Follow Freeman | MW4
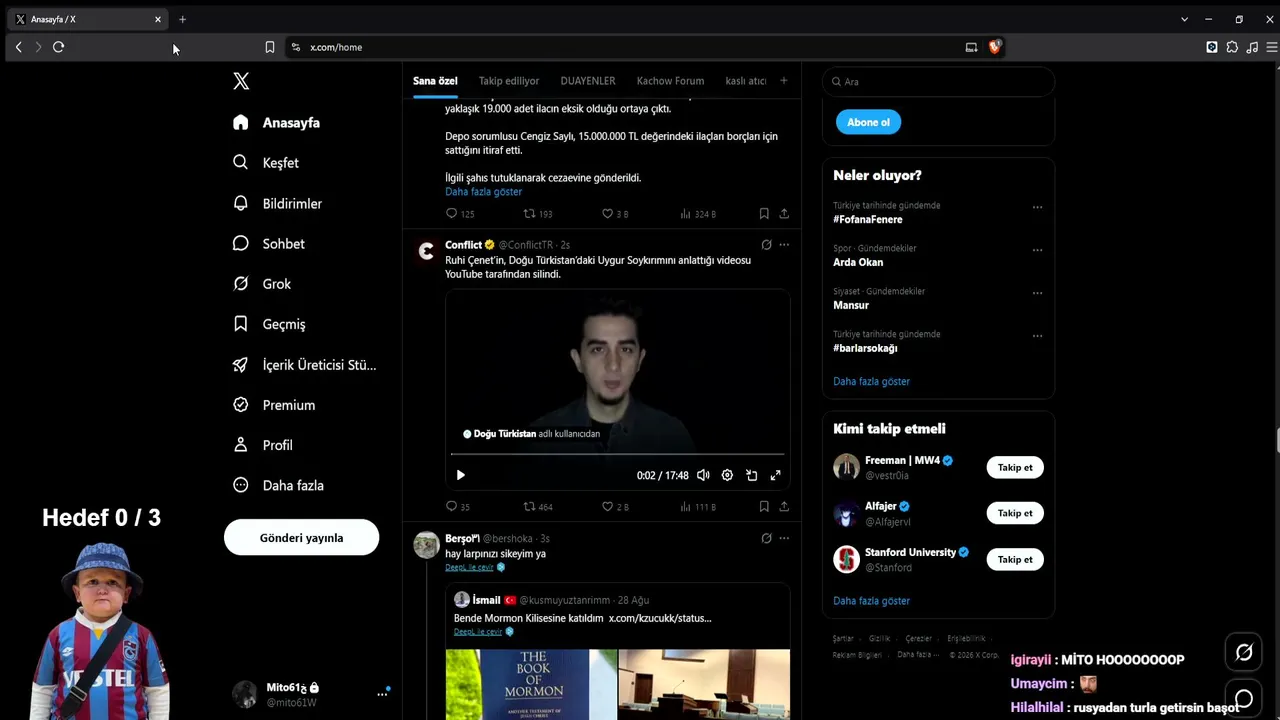This screenshot has width=1280, height=720. (1015, 467)
